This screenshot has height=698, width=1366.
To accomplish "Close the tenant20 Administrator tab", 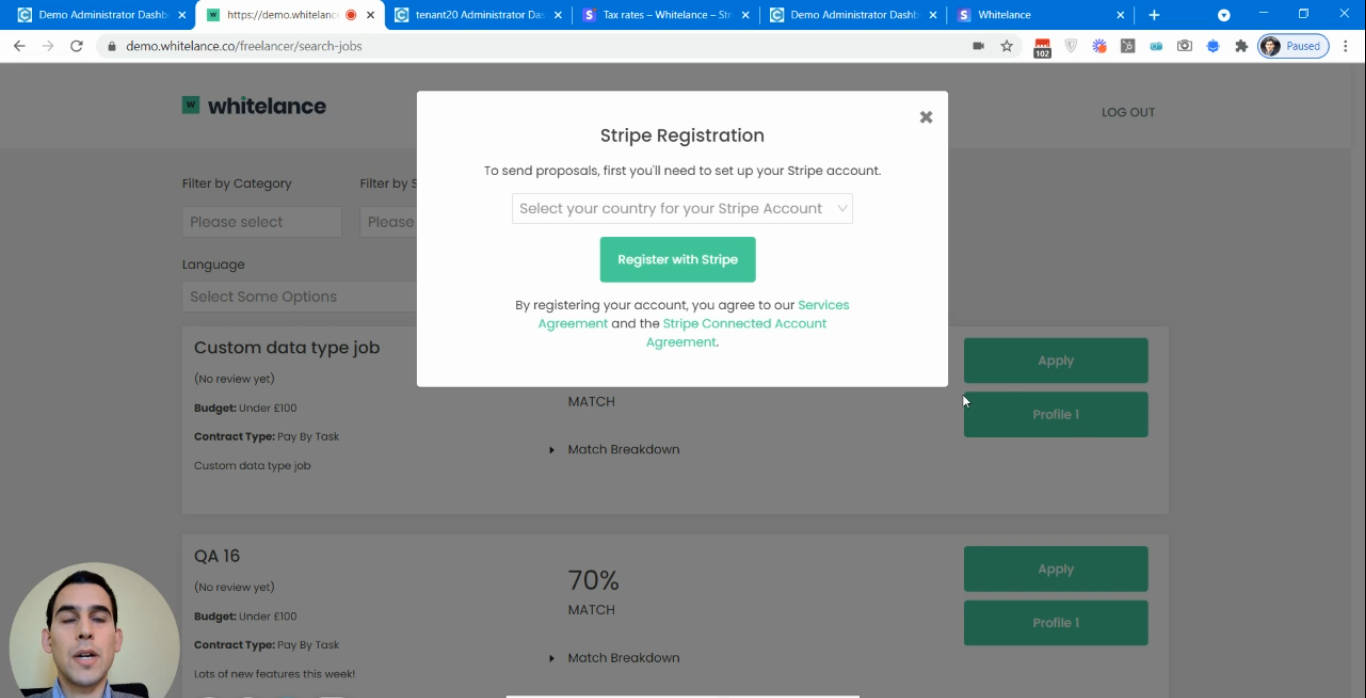I will 558,15.
